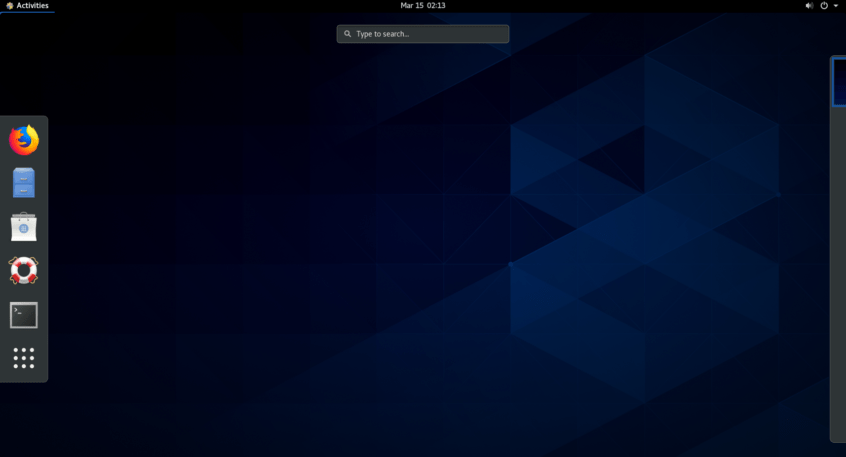The image size is (846, 457).
Task: Click the volume speaker icon in top bar
Action: (x=809, y=6)
